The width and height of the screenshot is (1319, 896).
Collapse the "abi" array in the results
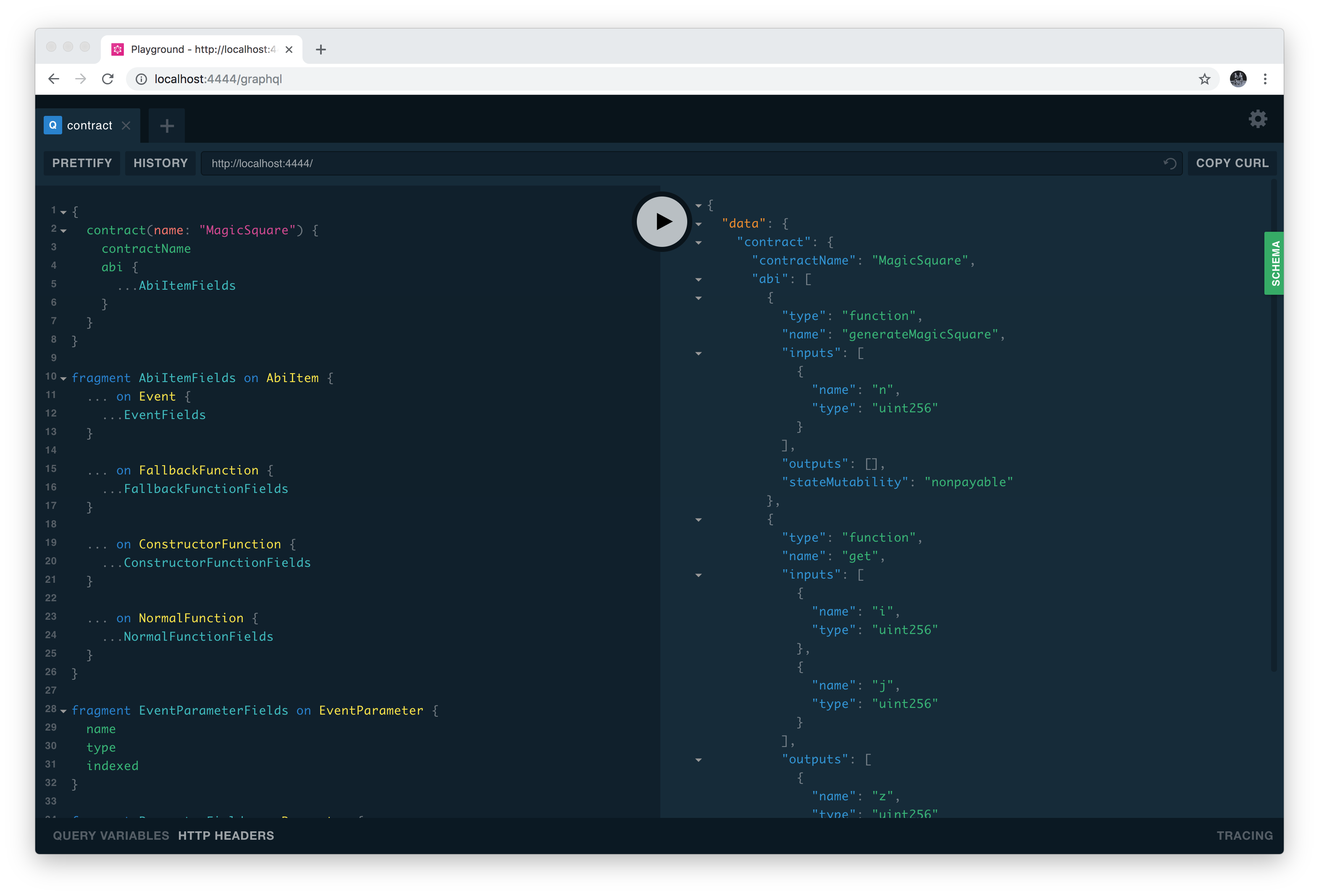[699, 279]
